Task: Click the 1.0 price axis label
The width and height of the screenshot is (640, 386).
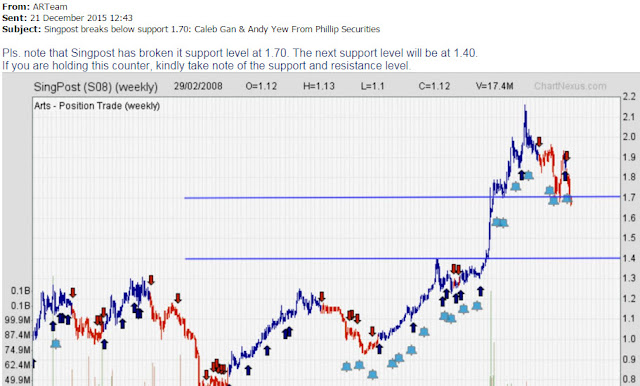Action: coord(629,339)
